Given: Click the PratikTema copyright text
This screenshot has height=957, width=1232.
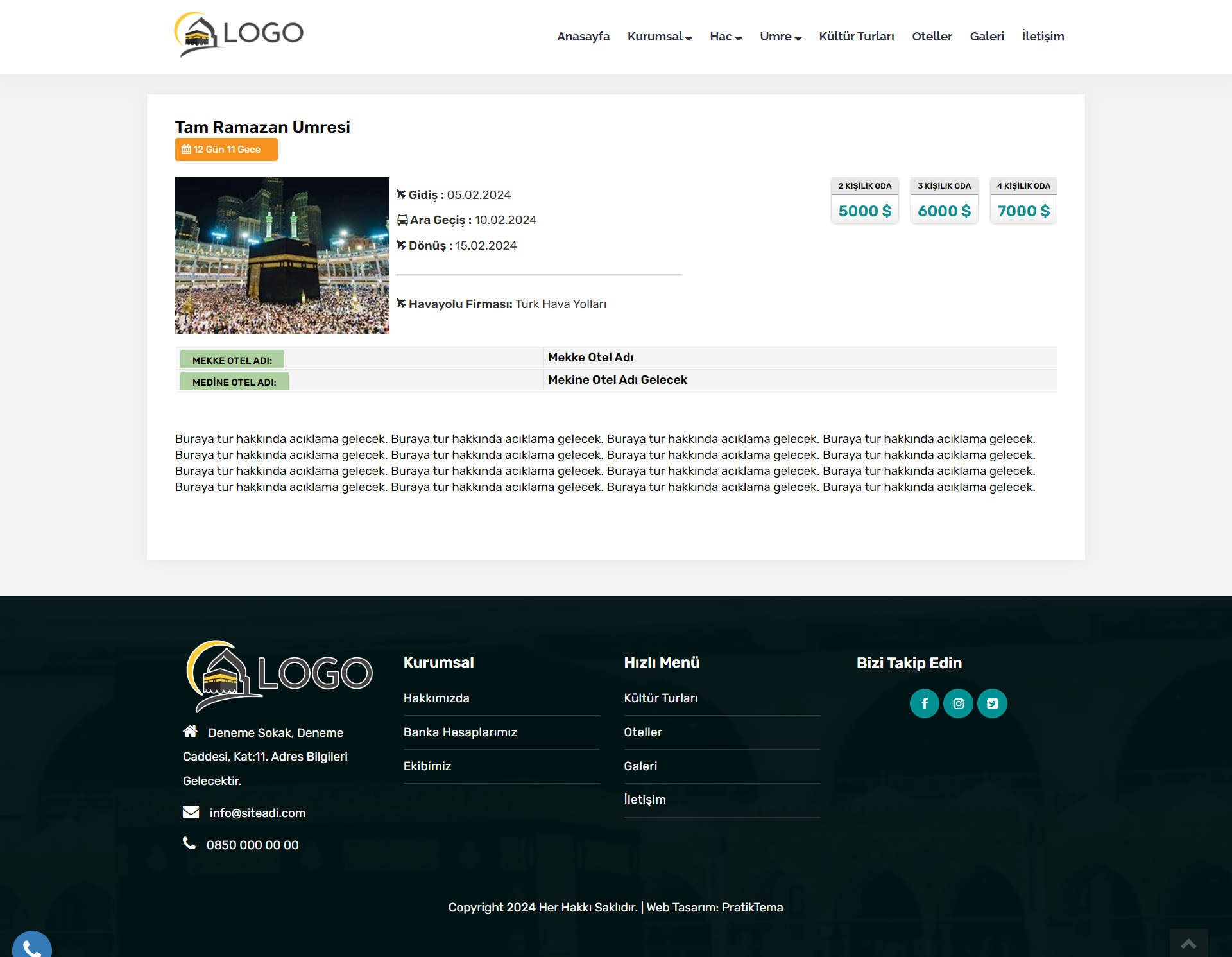Looking at the screenshot, I should pos(752,907).
